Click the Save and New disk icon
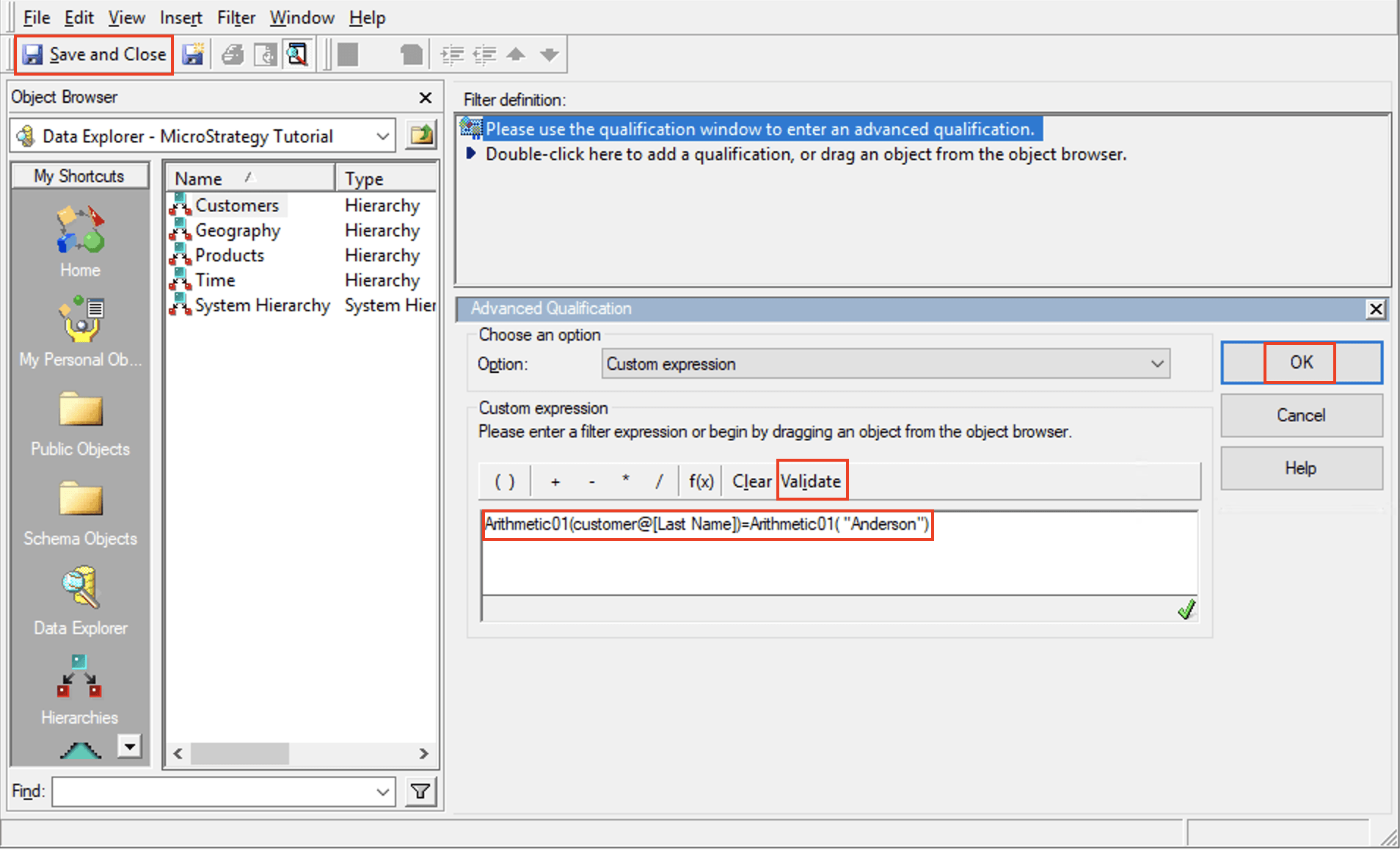1400x850 pixels. click(193, 55)
